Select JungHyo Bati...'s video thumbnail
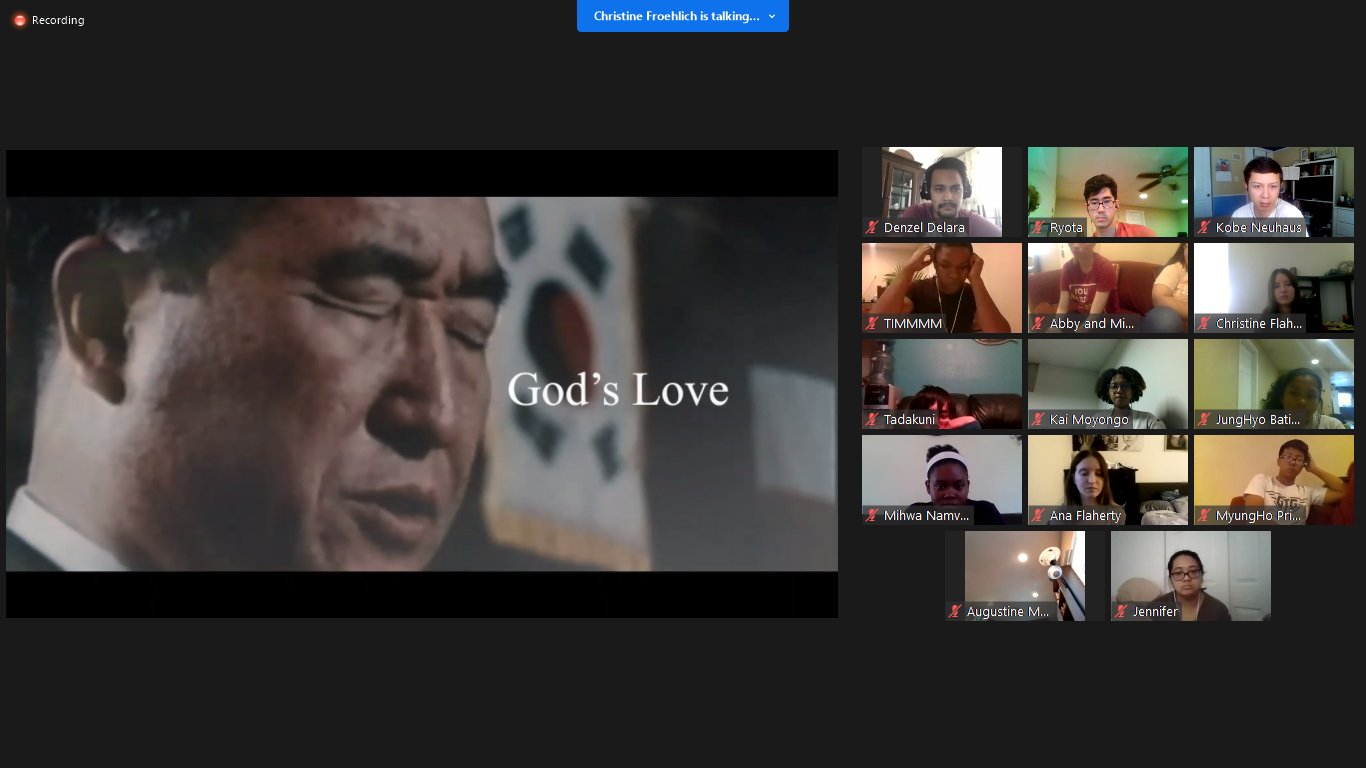Viewport: 1366px width, 768px height. point(1274,384)
